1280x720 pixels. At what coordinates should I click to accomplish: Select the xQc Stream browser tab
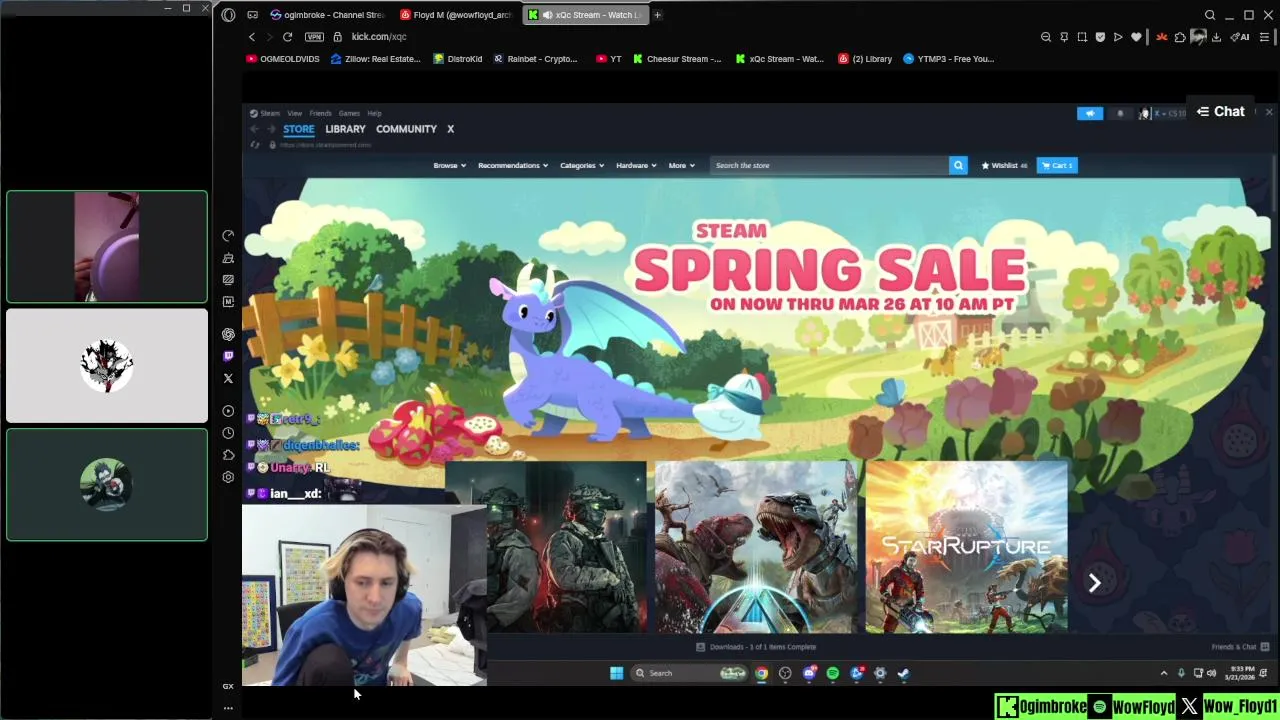pos(586,15)
